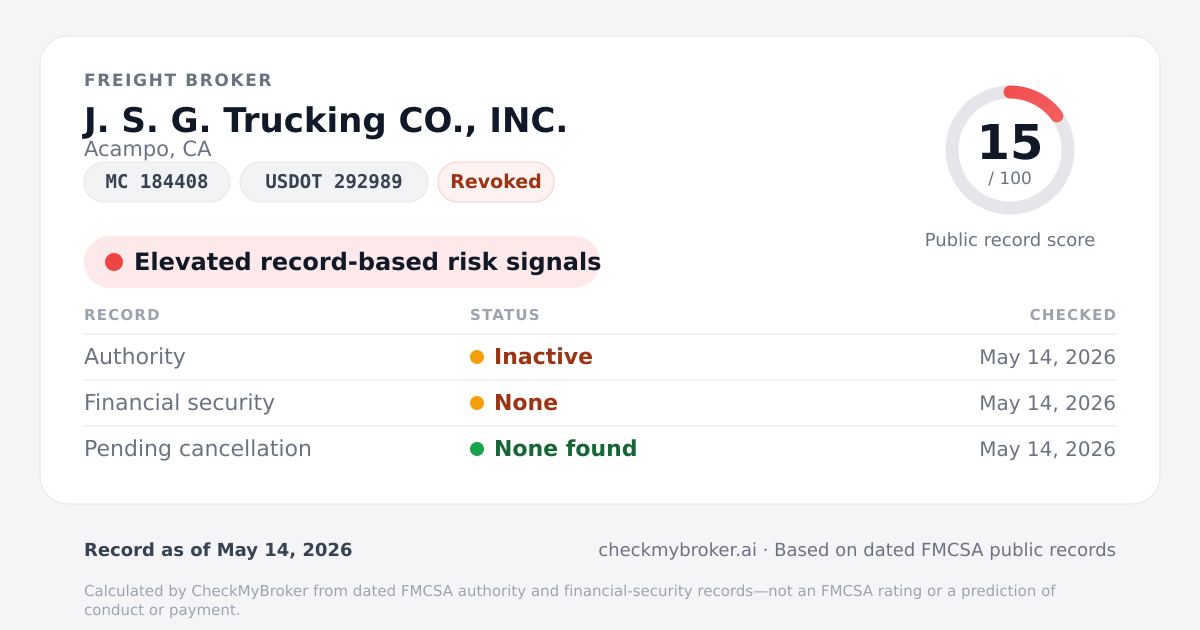Image resolution: width=1200 pixels, height=630 pixels.
Task: Select the USDOT 292989 badge
Action: click(x=334, y=182)
